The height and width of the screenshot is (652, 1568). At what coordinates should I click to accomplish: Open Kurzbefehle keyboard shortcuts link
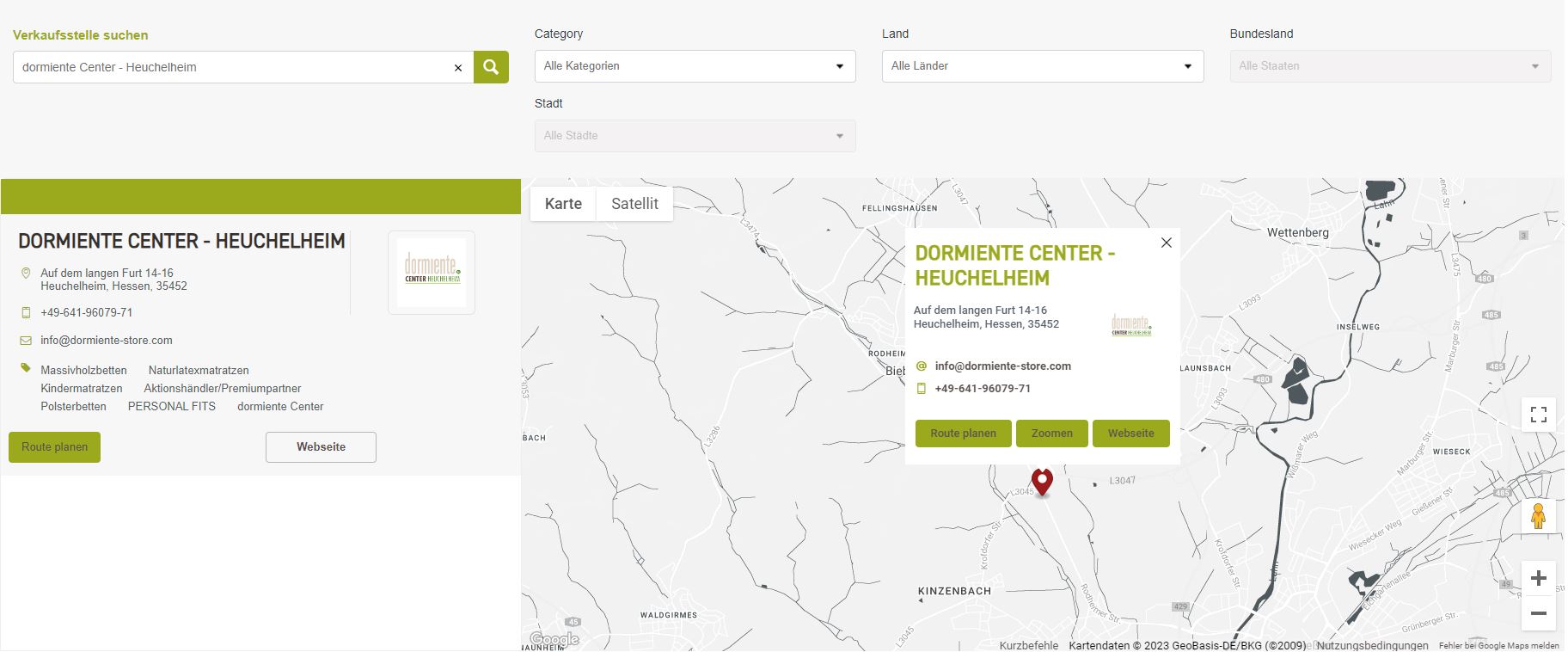coord(1029,645)
